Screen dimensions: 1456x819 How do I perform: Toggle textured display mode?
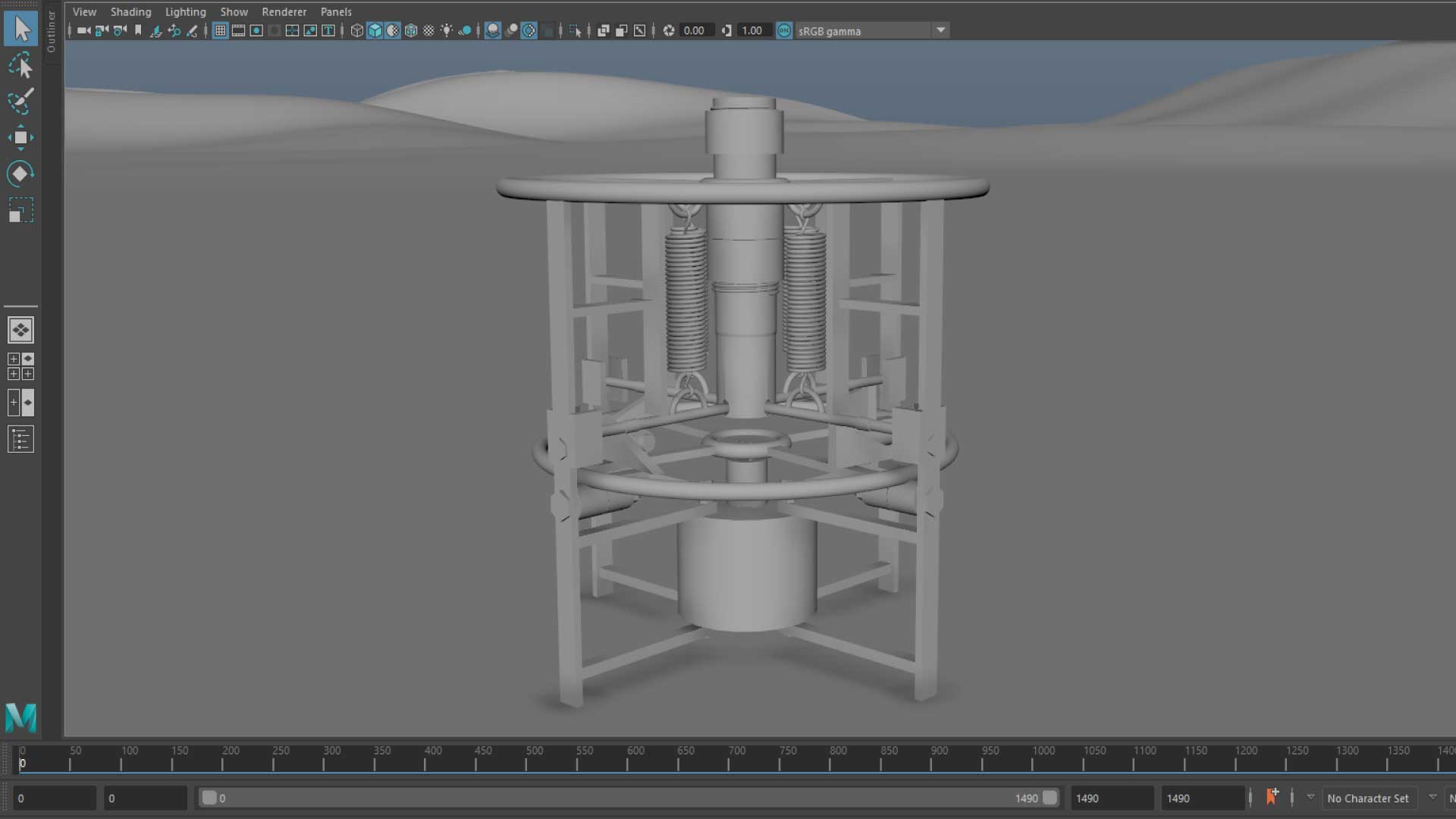[x=428, y=30]
